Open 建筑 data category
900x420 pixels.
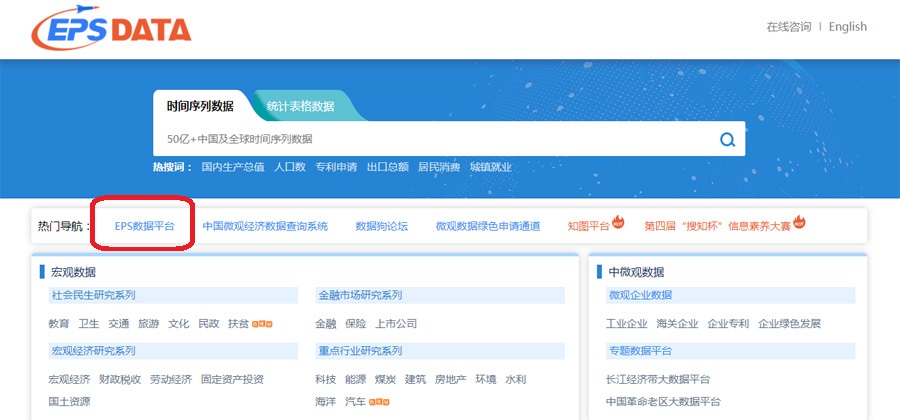(x=416, y=379)
